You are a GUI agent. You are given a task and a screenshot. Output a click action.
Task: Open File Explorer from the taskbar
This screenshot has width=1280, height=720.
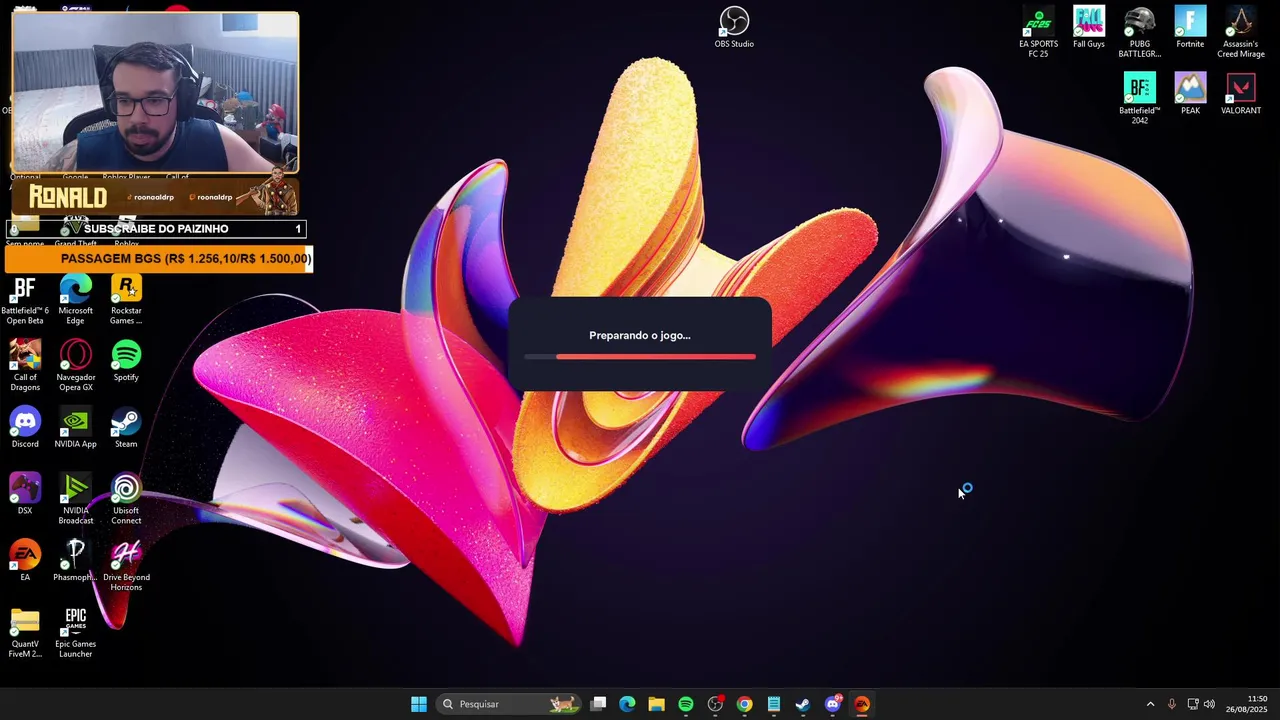click(656, 704)
